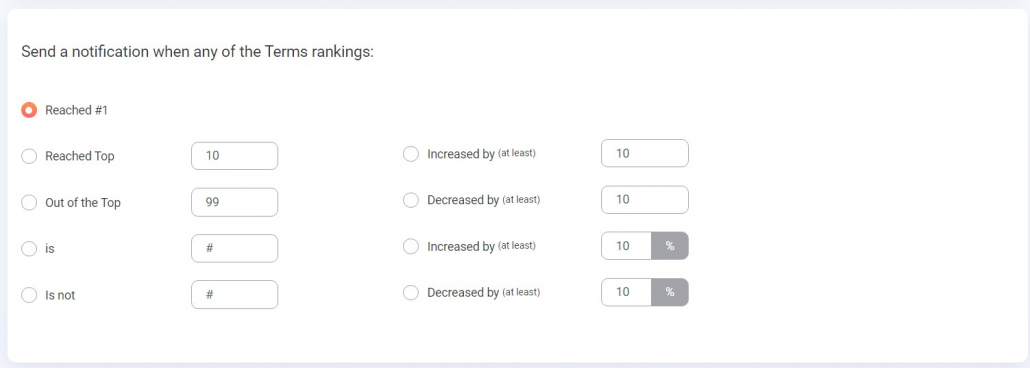Click the Reached Top value field
Screen dimensions: 1030x368
point(235,156)
